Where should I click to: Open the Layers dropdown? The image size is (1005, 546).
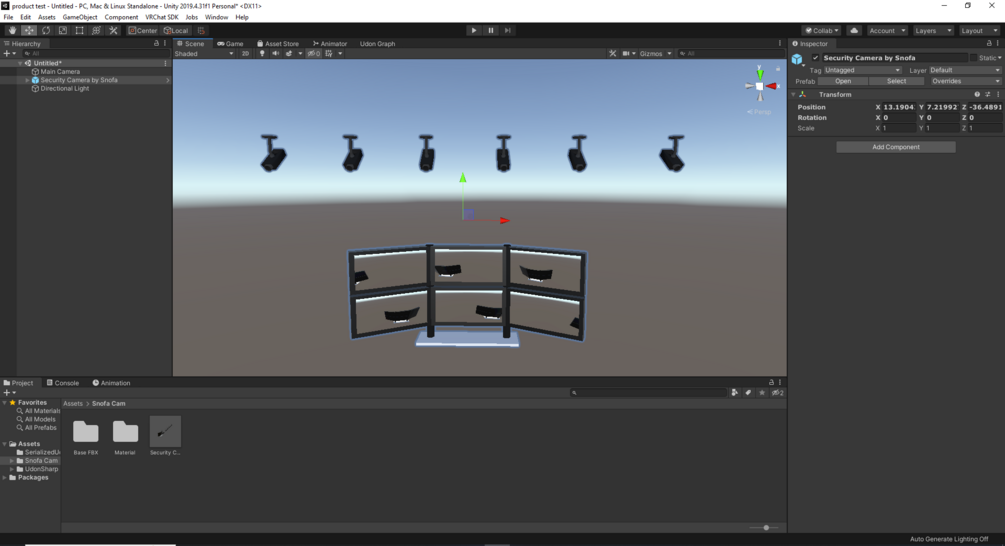933,30
